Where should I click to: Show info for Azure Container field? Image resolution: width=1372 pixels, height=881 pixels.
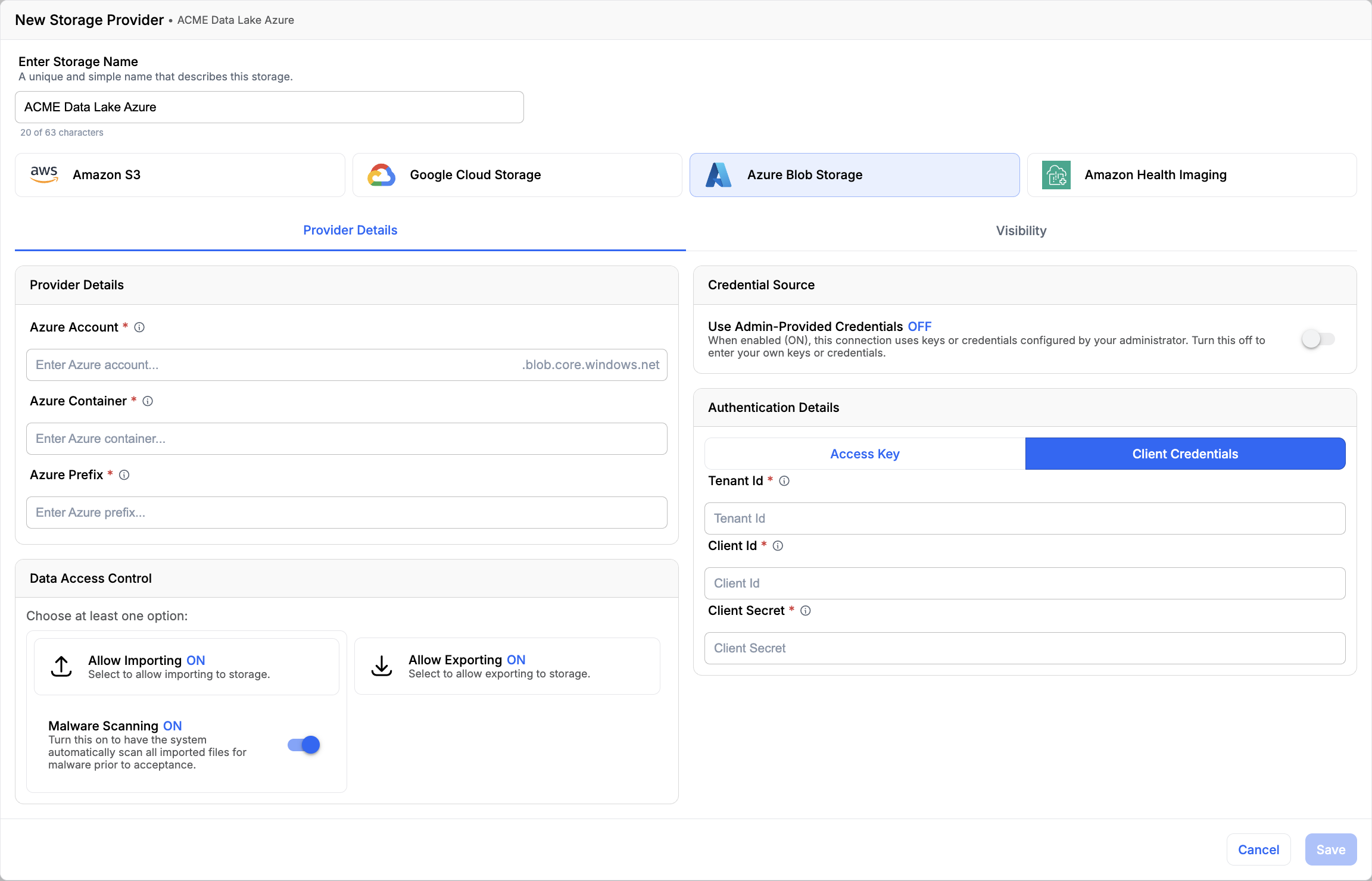pos(148,401)
